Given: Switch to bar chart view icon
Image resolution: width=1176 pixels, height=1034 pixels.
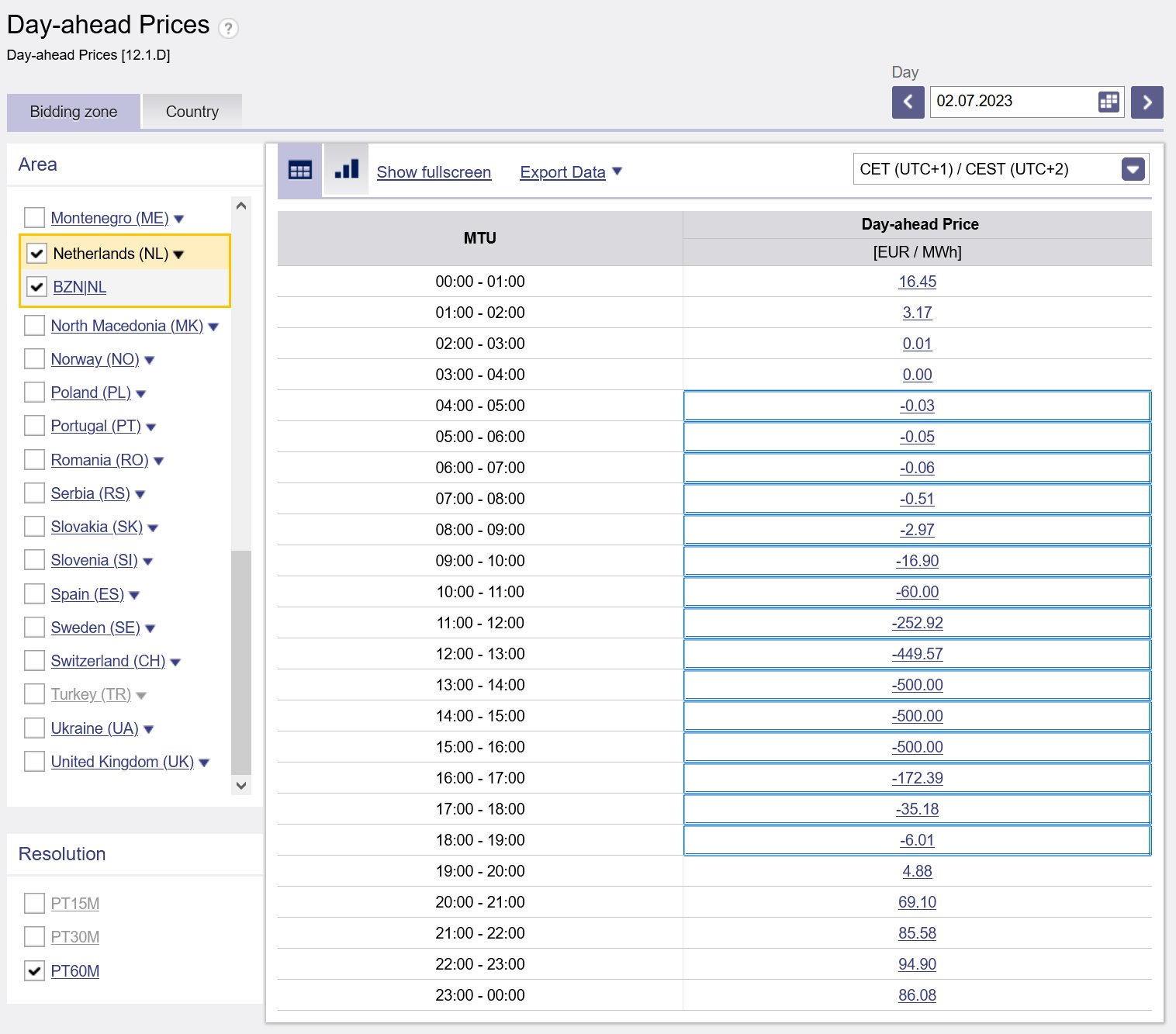Looking at the screenshot, I should tap(346, 169).
